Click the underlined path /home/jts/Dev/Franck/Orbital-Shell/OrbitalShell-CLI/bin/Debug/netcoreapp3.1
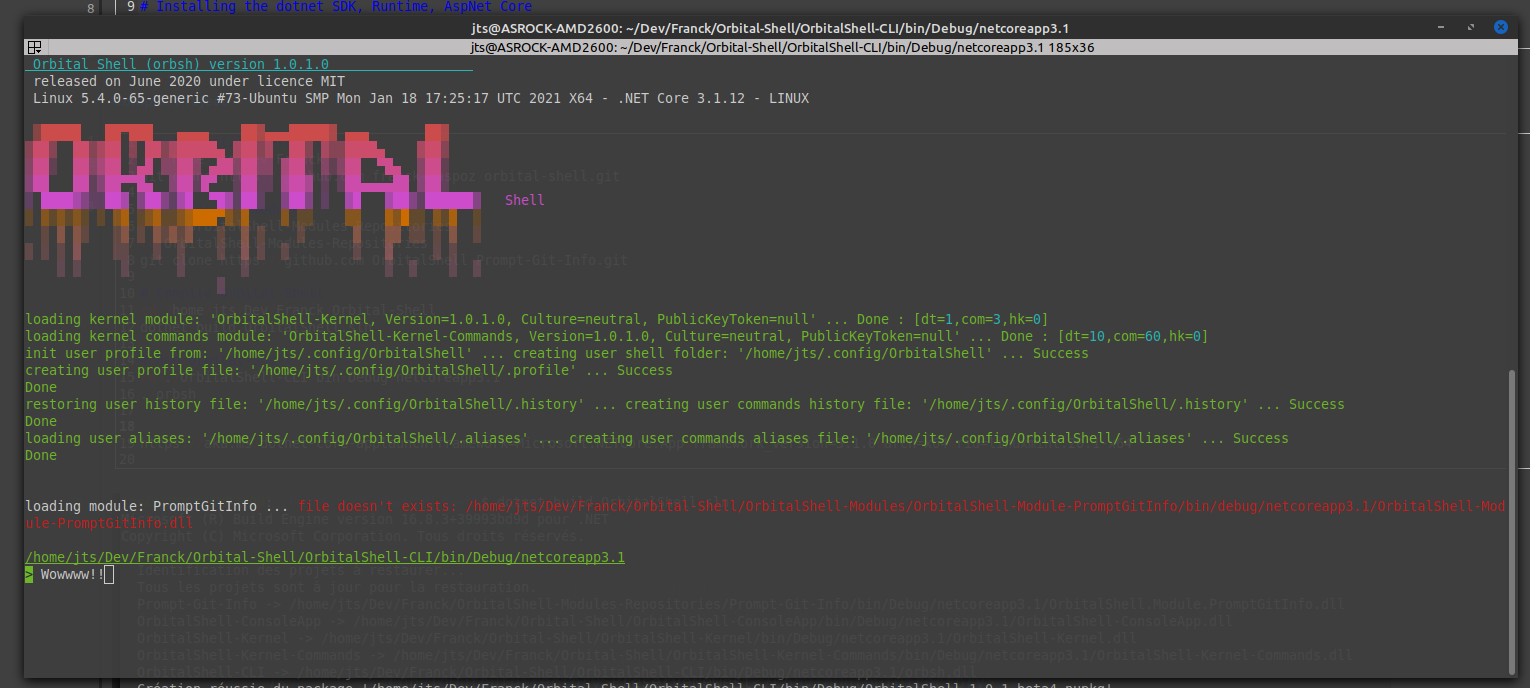This screenshot has width=1530, height=688. (x=325, y=557)
